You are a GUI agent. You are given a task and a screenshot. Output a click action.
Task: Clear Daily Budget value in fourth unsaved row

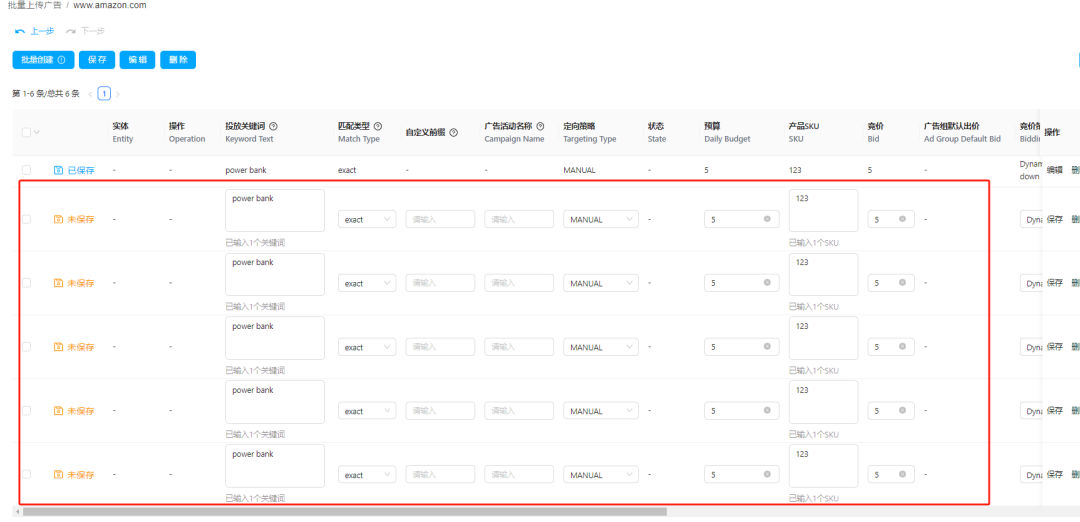[x=767, y=411]
